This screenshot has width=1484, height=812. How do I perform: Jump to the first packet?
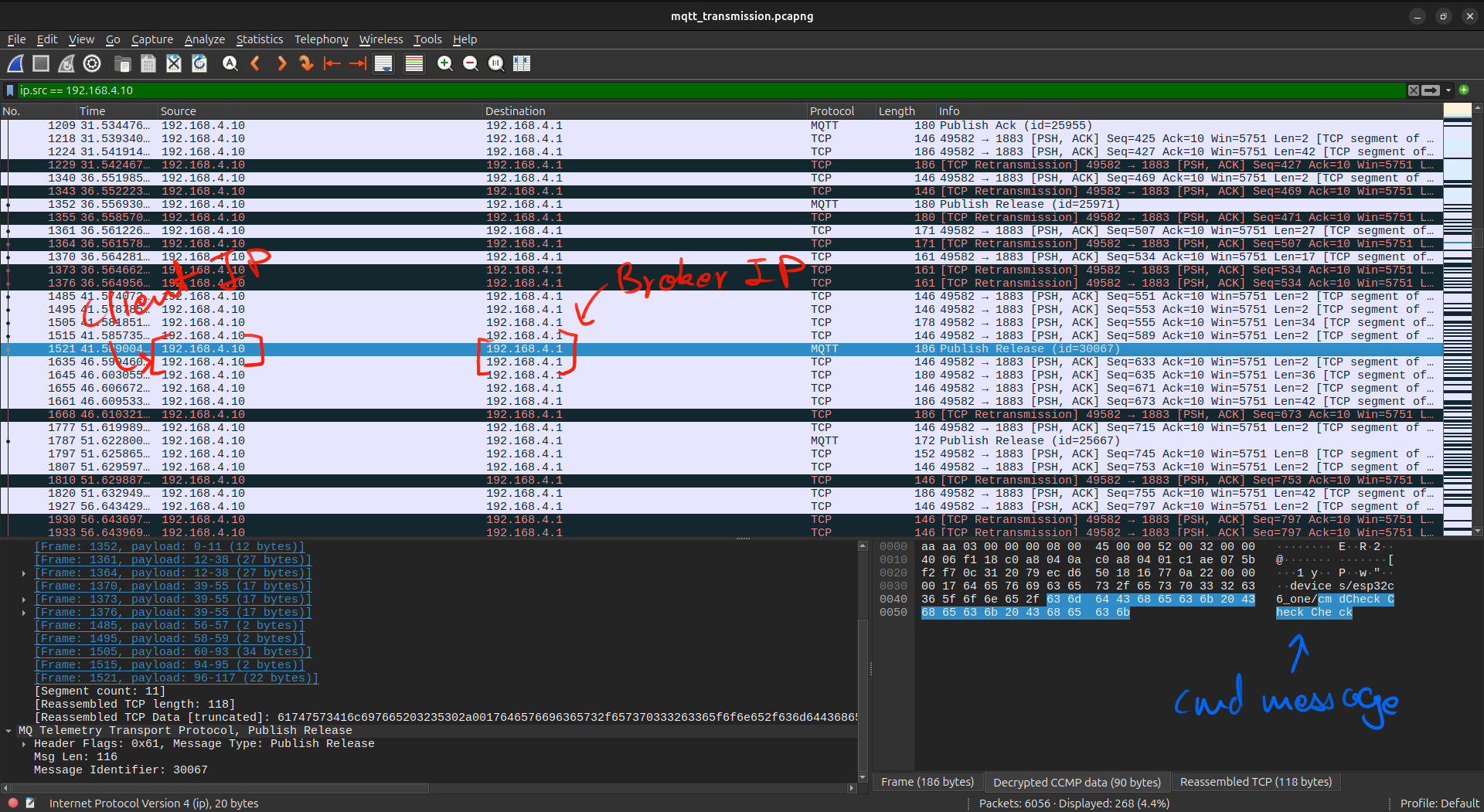(332, 64)
